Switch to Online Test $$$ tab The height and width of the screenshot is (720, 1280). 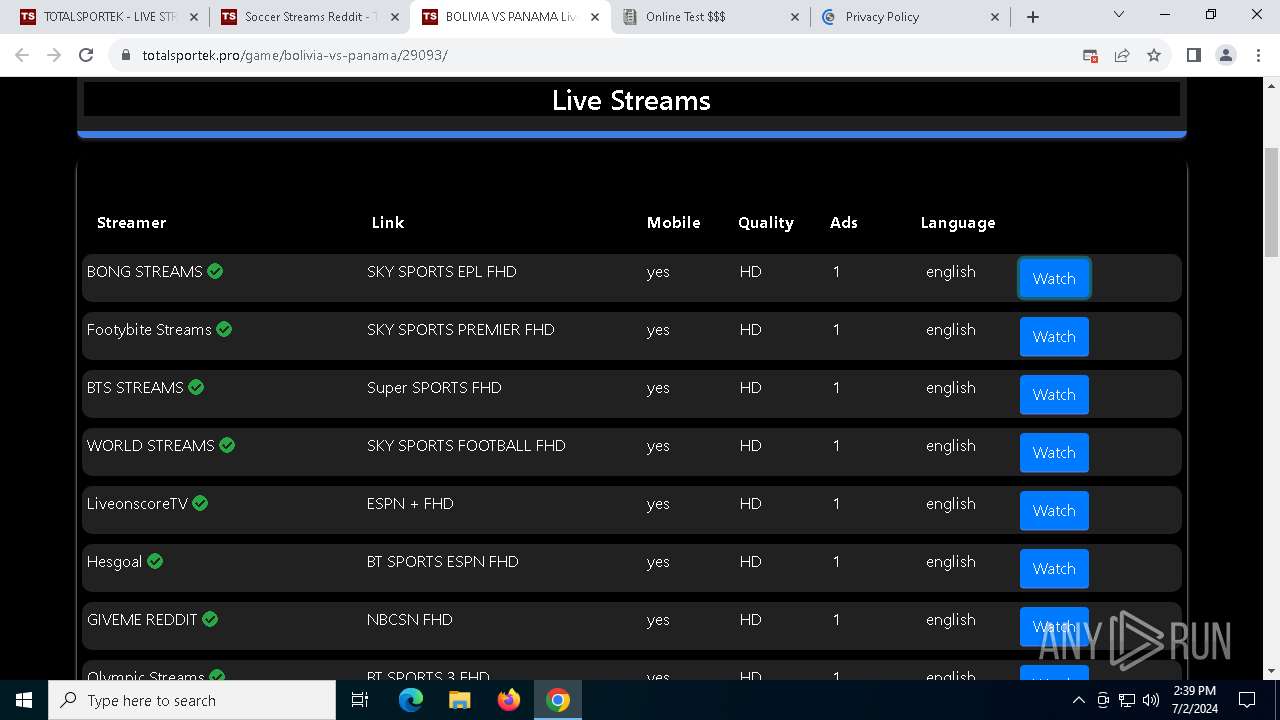(x=711, y=17)
